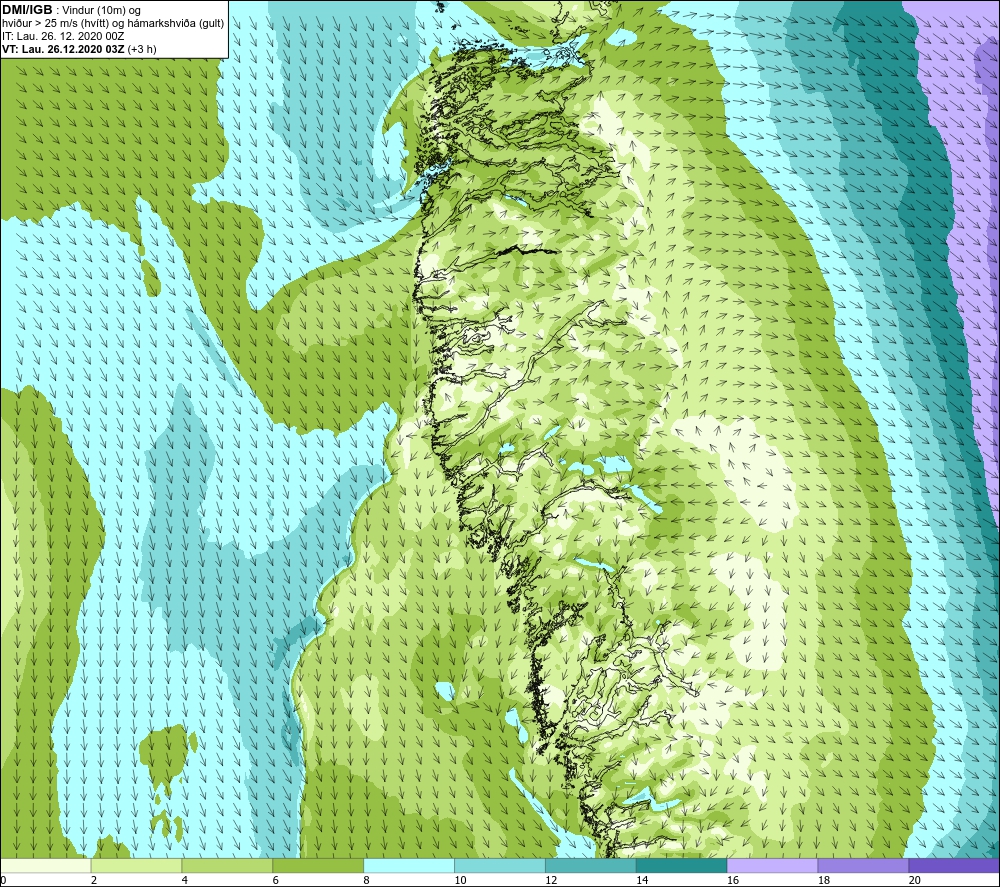Select the 12–14 m/s medium teal swatch

(591, 866)
